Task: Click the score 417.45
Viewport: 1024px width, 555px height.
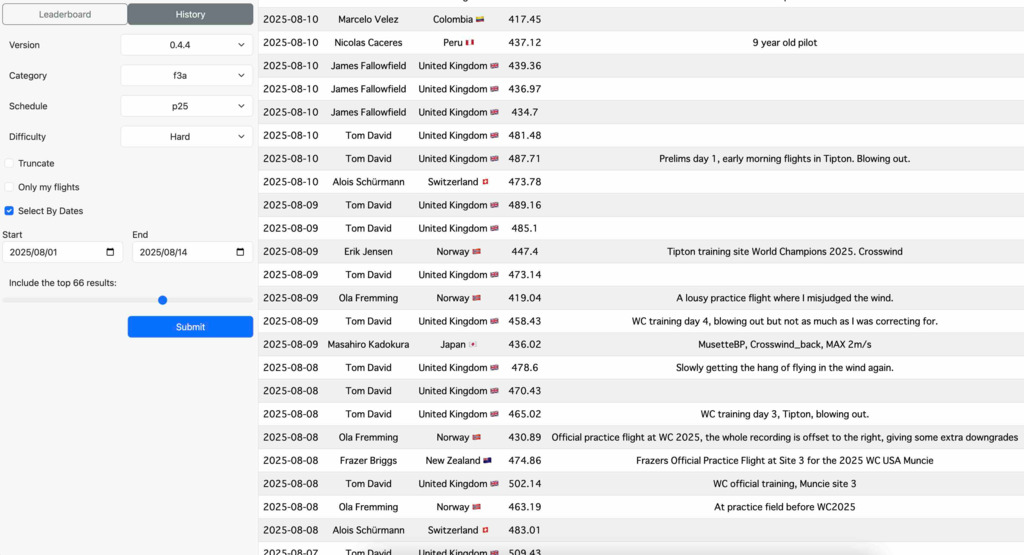Action: click(524, 20)
